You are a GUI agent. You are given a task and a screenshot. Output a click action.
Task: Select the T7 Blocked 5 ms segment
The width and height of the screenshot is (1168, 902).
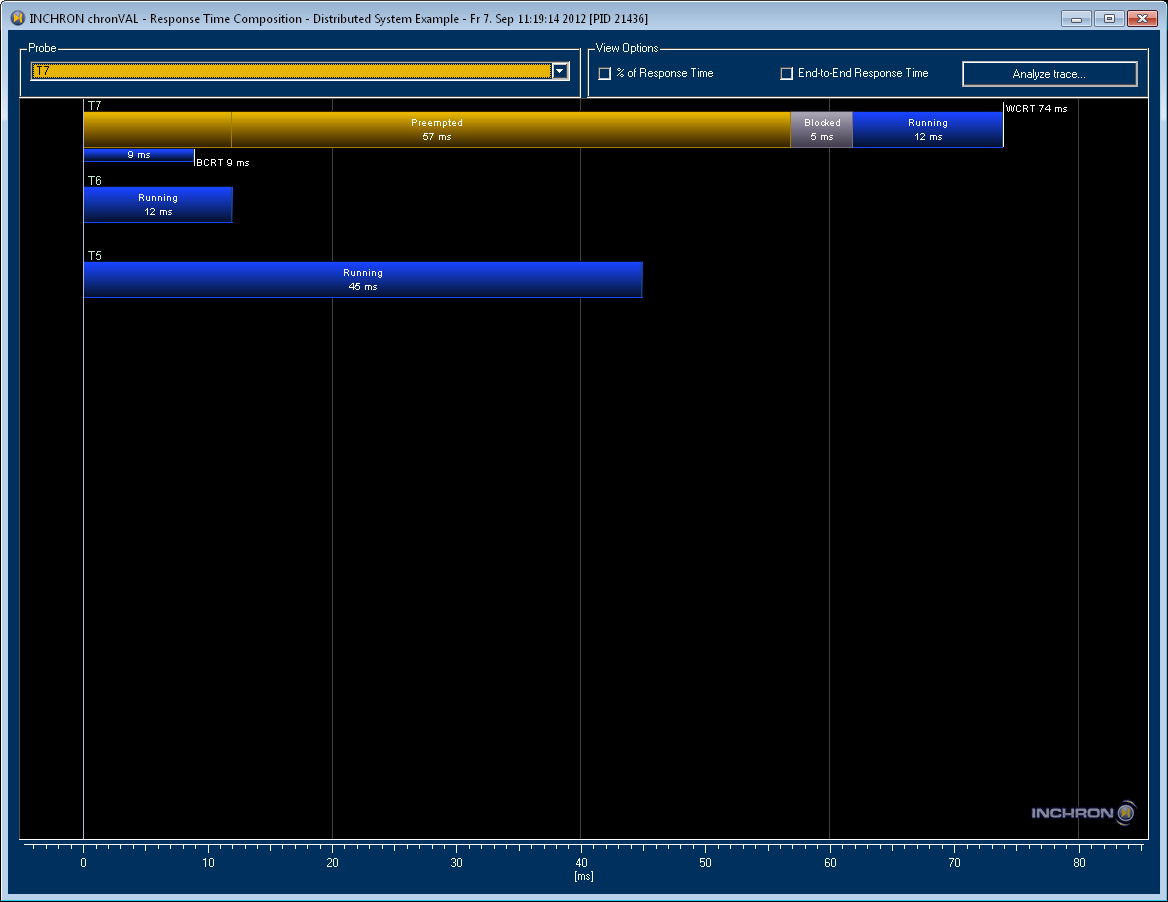click(x=822, y=130)
